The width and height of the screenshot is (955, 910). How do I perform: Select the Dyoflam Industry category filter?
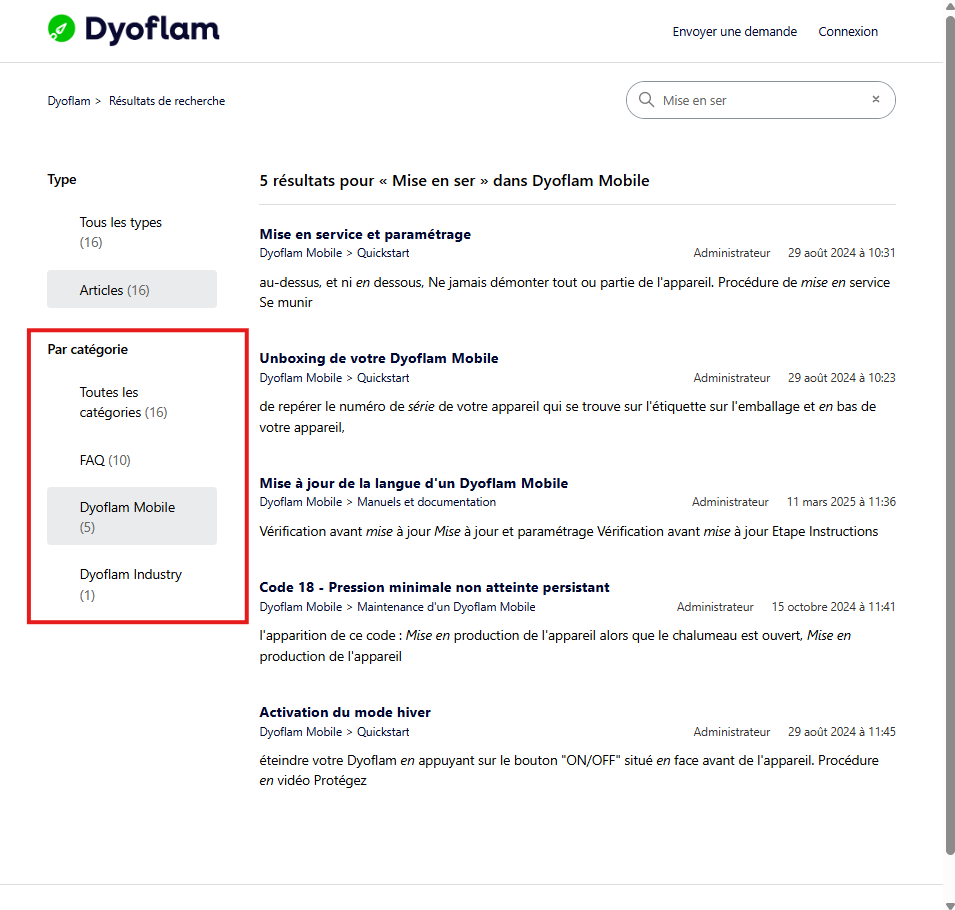[132, 584]
